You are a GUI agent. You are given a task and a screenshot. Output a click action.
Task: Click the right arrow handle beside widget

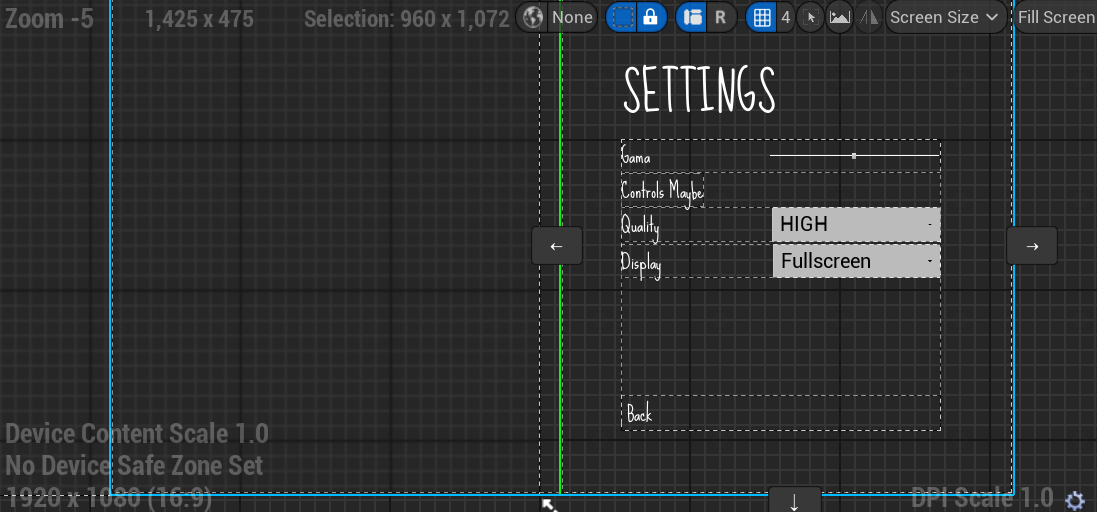point(1032,246)
